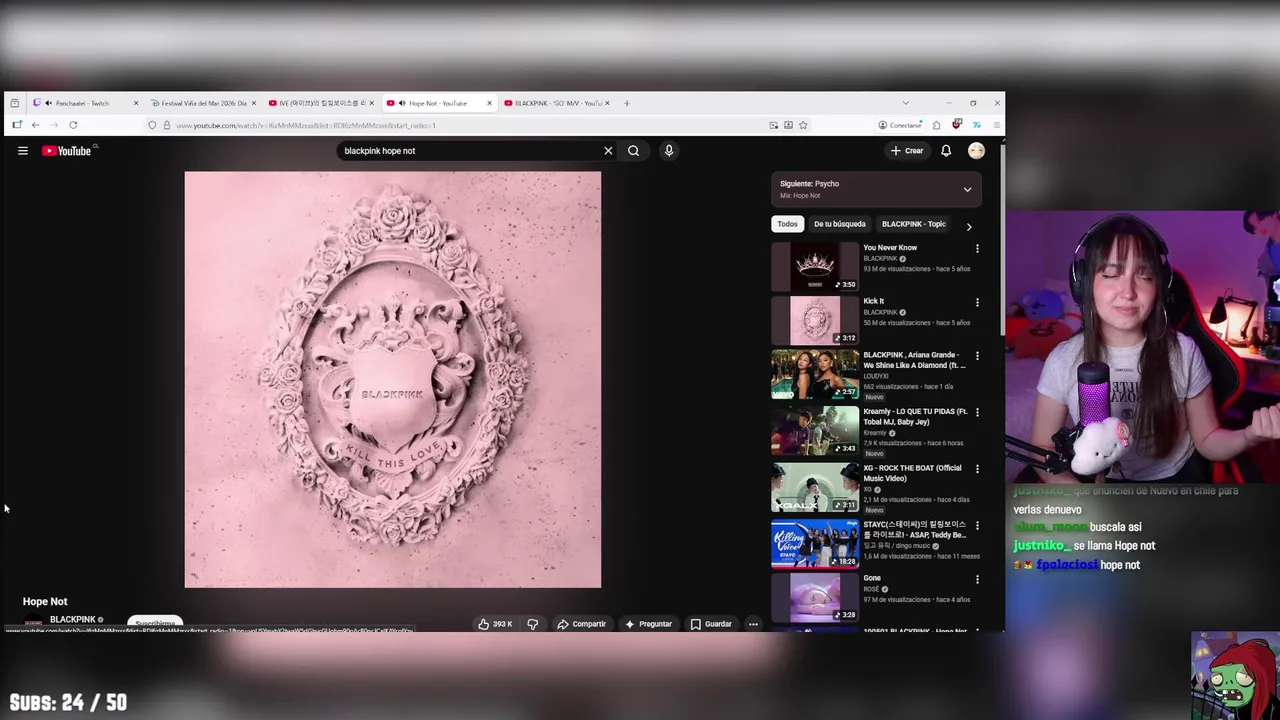Switch to the Festival Viña del Mar tab

pos(202,103)
